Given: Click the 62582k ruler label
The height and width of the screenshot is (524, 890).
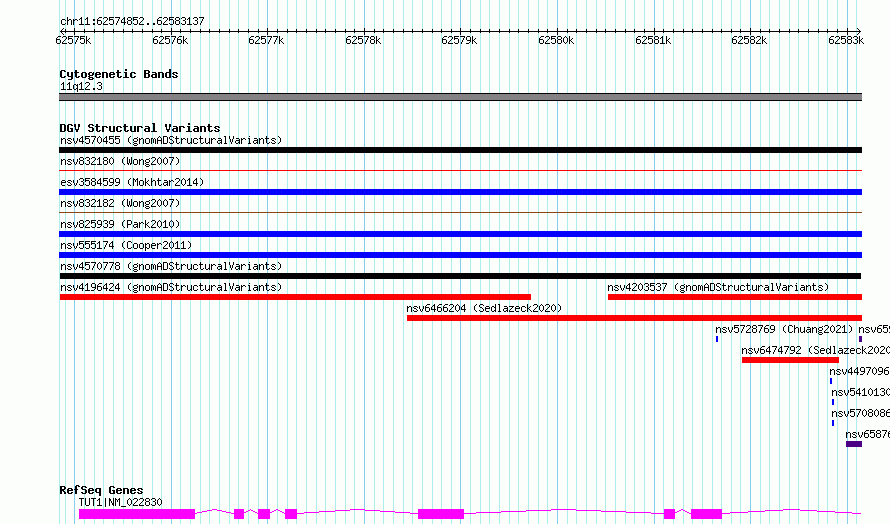Looking at the screenshot, I should click(749, 40).
